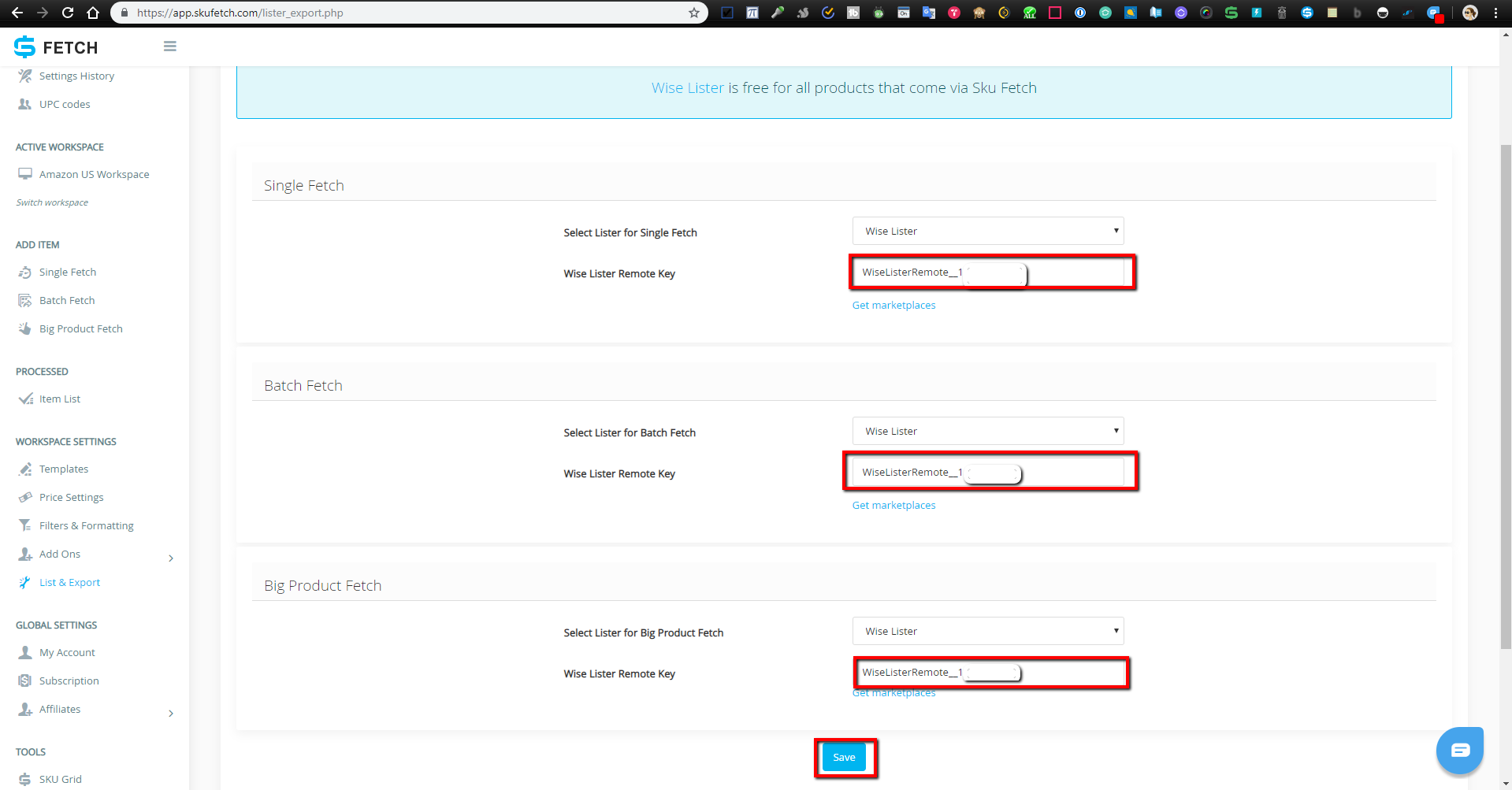
Task: Click the My Account person icon
Action: (x=25, y=652)
